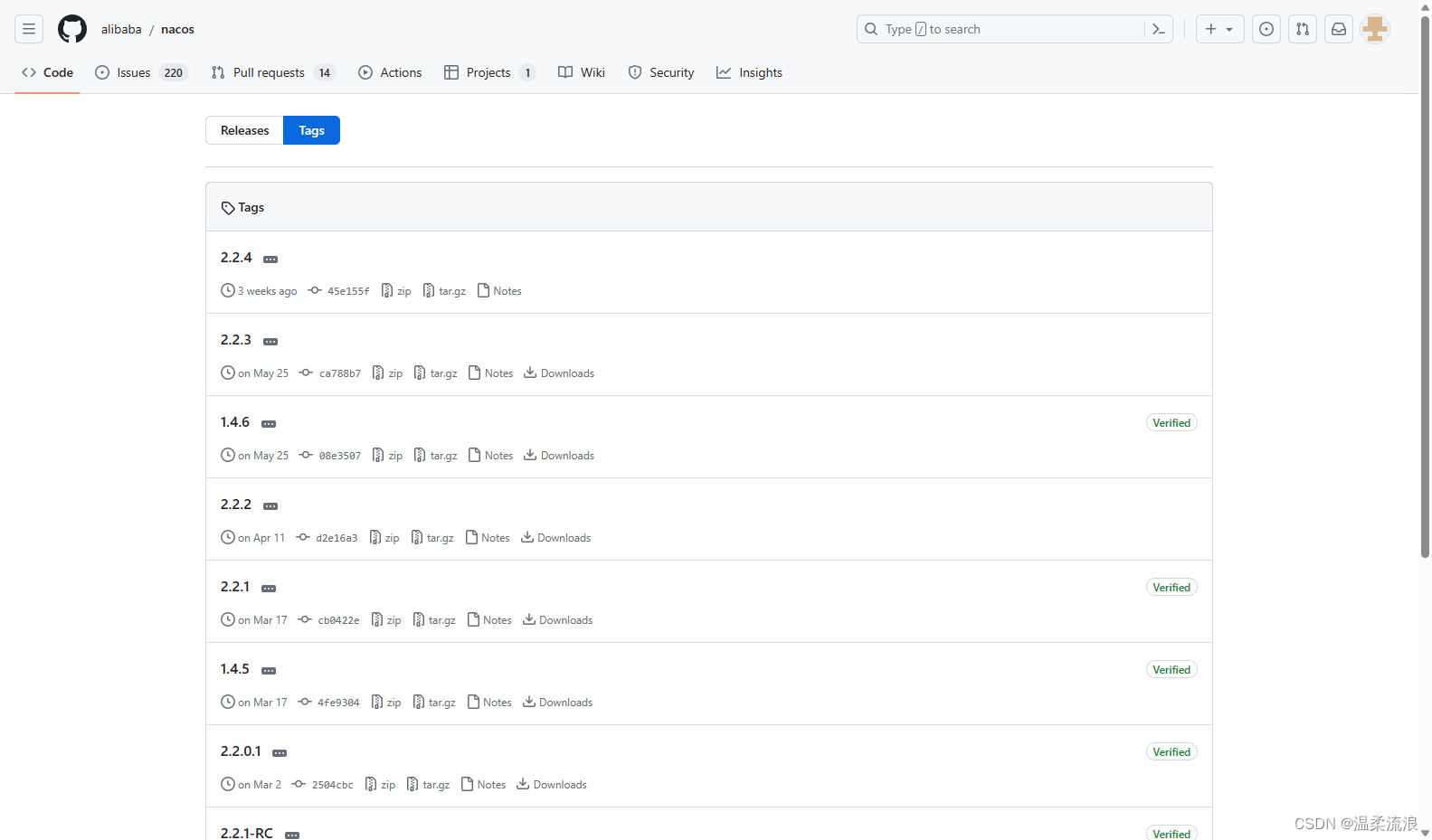This screenshot has height=840, width=1432.
Task: Download zip for tag 2.2.4
Action: [x=396, y=291]
